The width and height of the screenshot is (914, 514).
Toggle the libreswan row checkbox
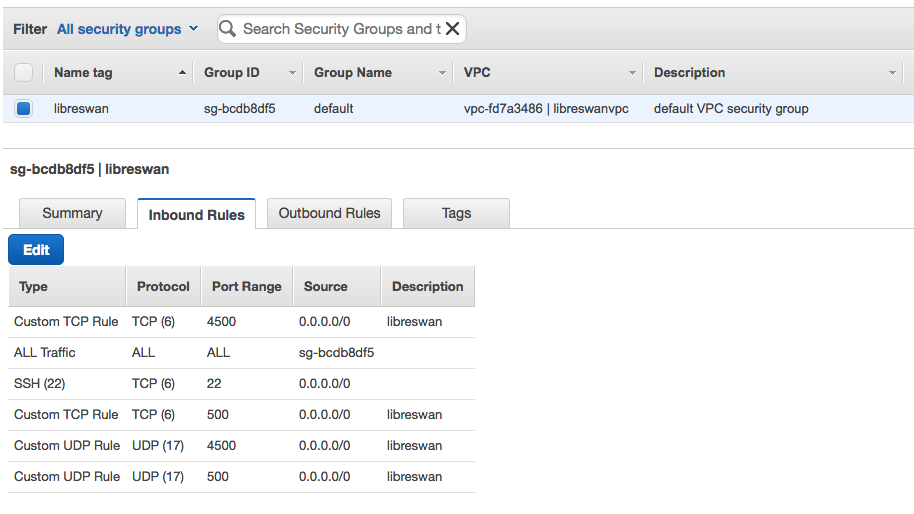pyautogui.click(x=24, y=108)
